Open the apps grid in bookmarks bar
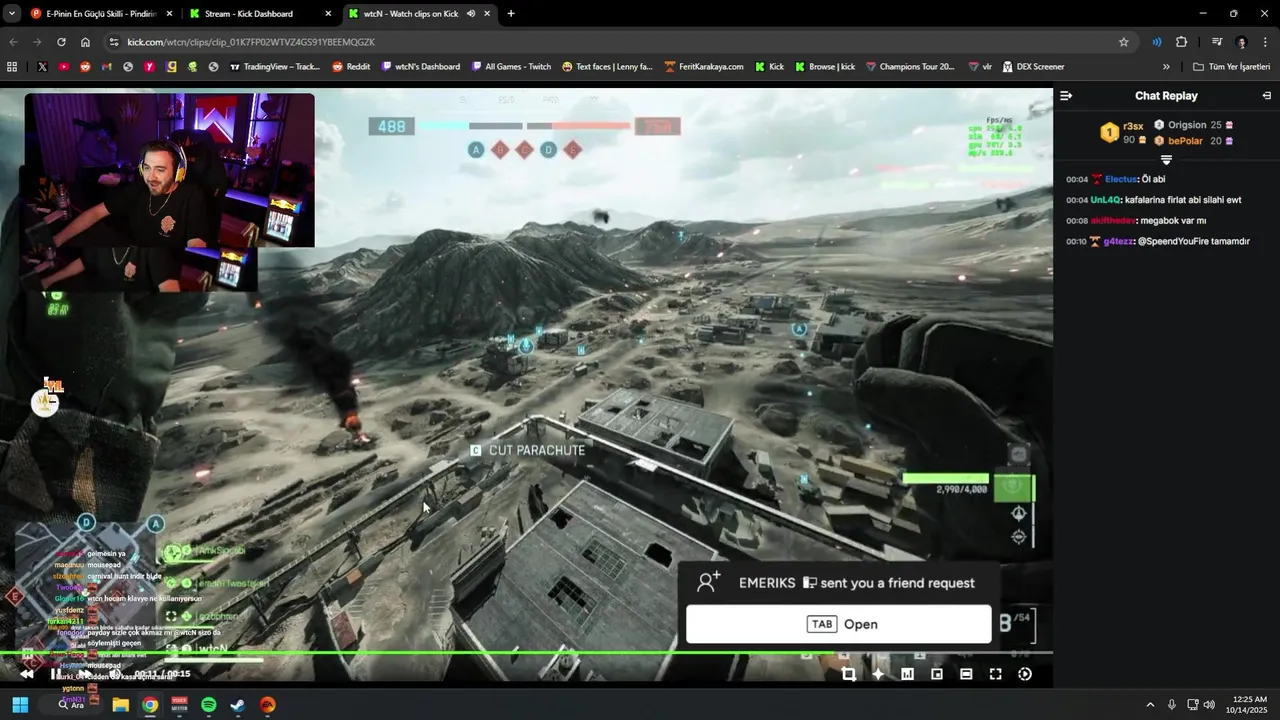Image resolution: width=1280 pixels, height=720 pixels. click(x=12, y=67)
